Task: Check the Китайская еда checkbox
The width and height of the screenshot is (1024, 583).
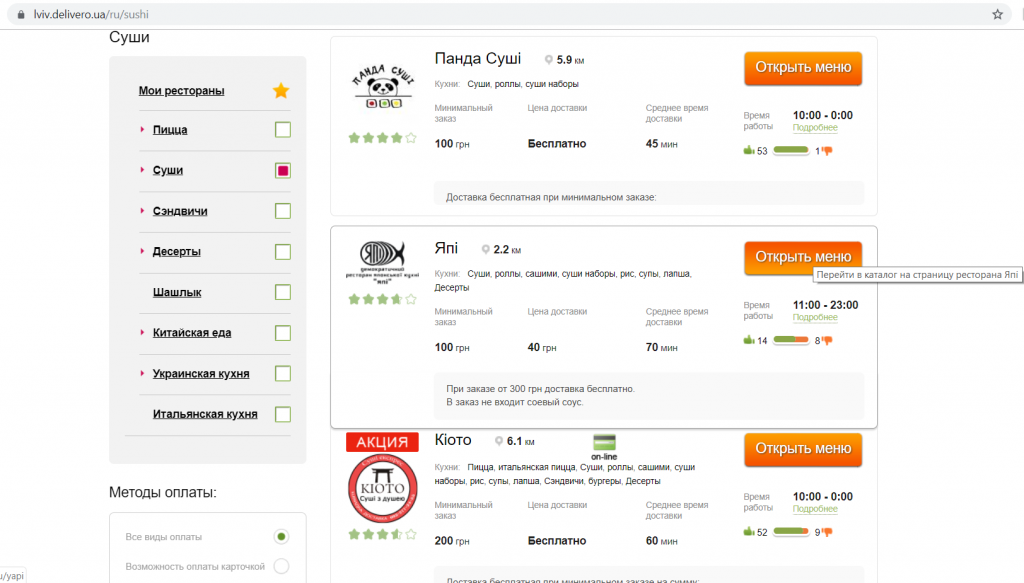Action: pyautogui.click(x=283, y=333)
